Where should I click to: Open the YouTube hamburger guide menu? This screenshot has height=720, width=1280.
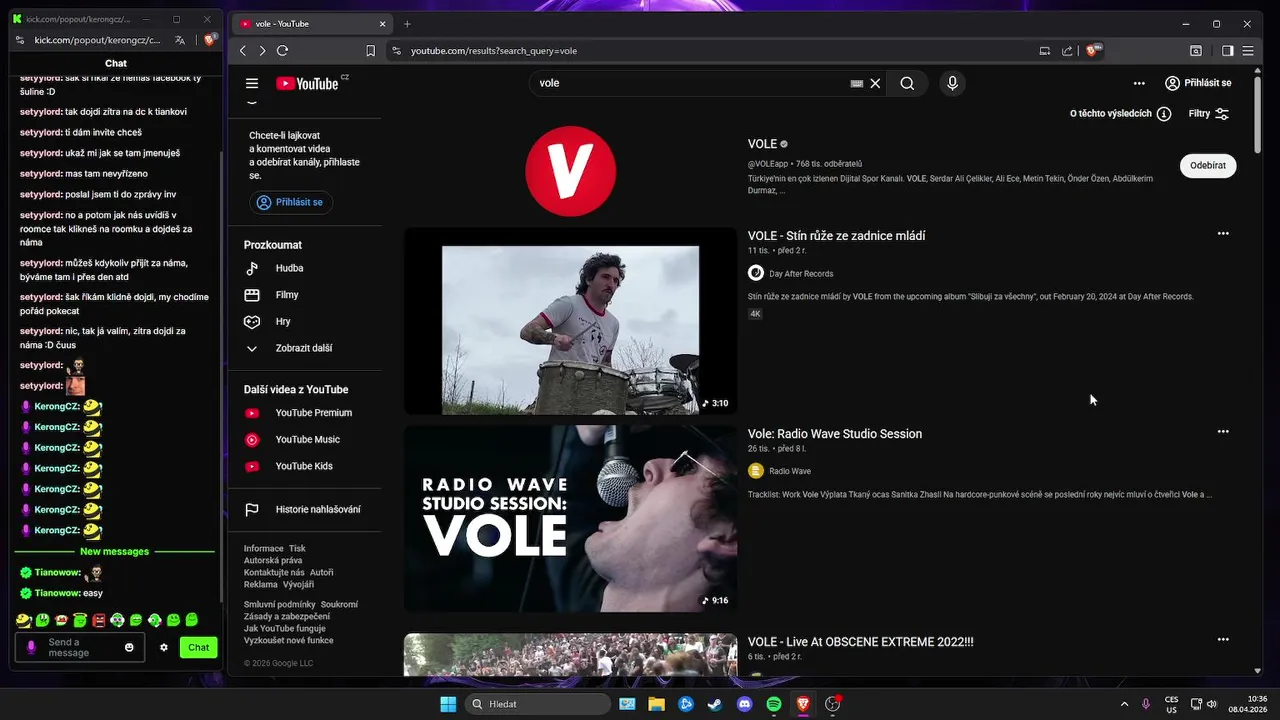pos(252,84)
